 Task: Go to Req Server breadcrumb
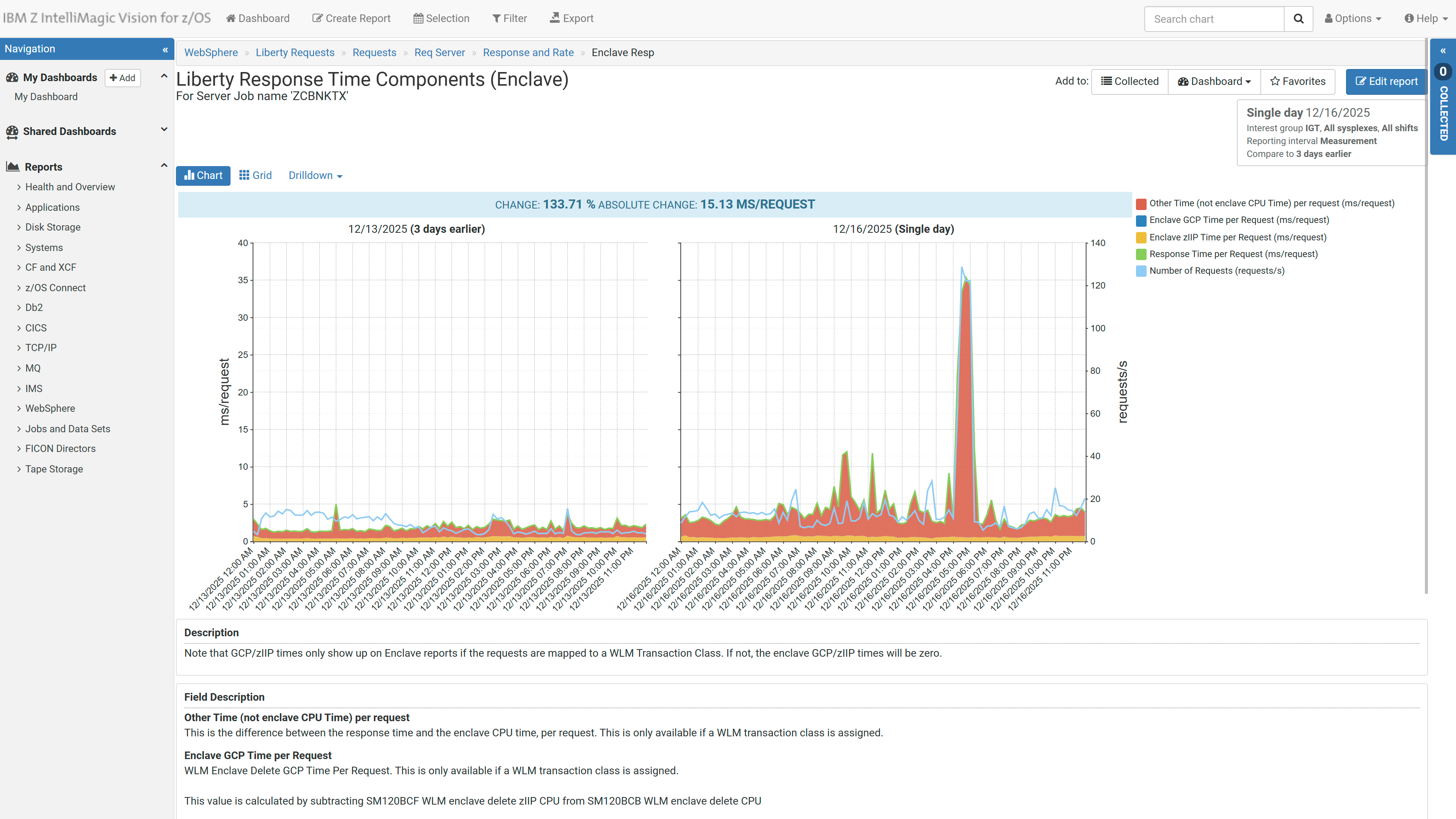tap(439, 53)
